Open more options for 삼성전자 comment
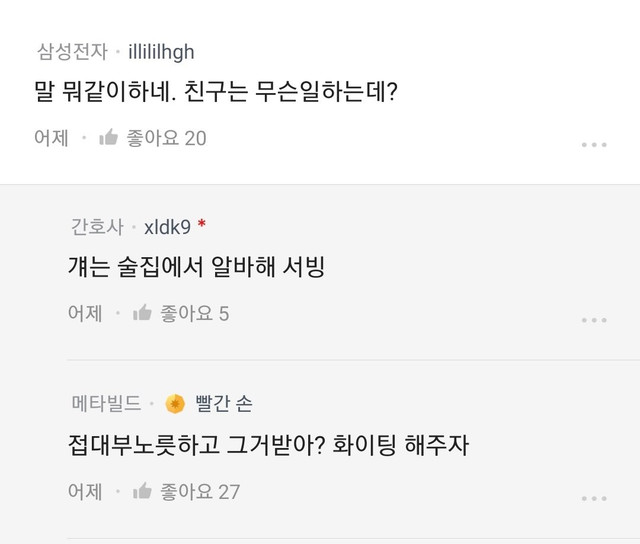This screenshot has width=640, height=544. (x=594, y=144)
